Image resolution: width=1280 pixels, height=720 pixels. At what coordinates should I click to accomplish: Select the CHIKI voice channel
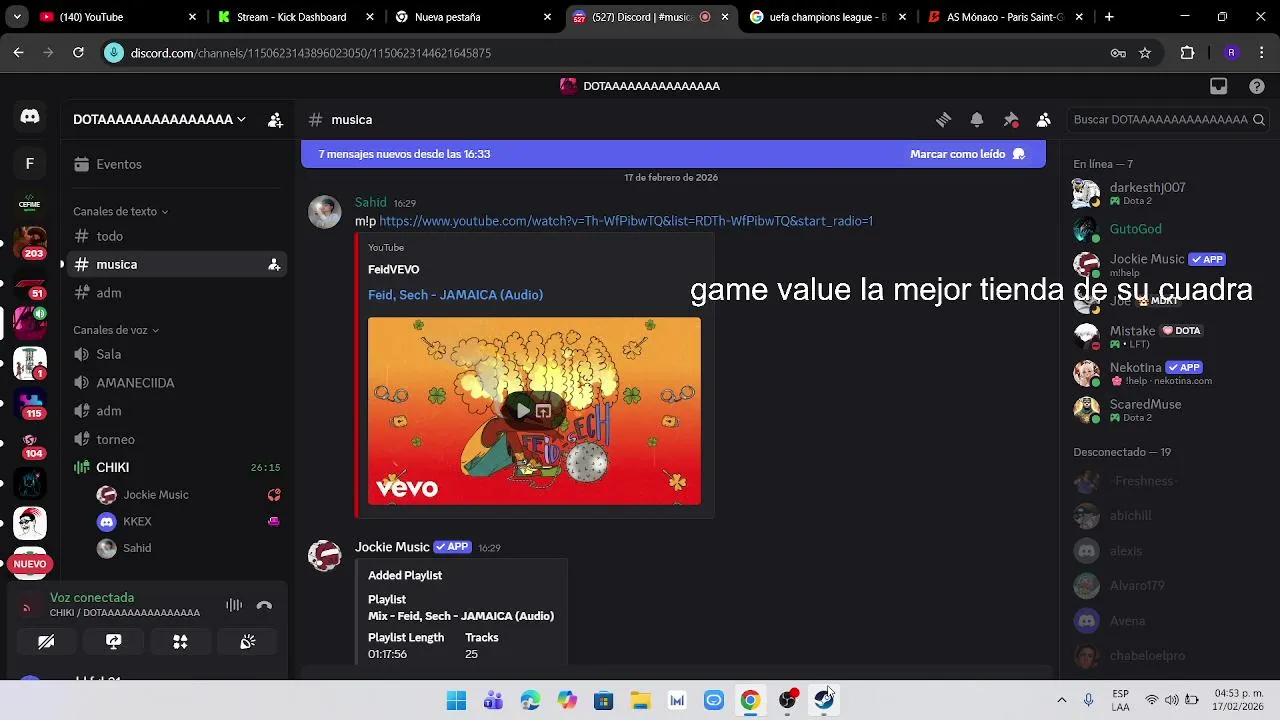point(175,468)
